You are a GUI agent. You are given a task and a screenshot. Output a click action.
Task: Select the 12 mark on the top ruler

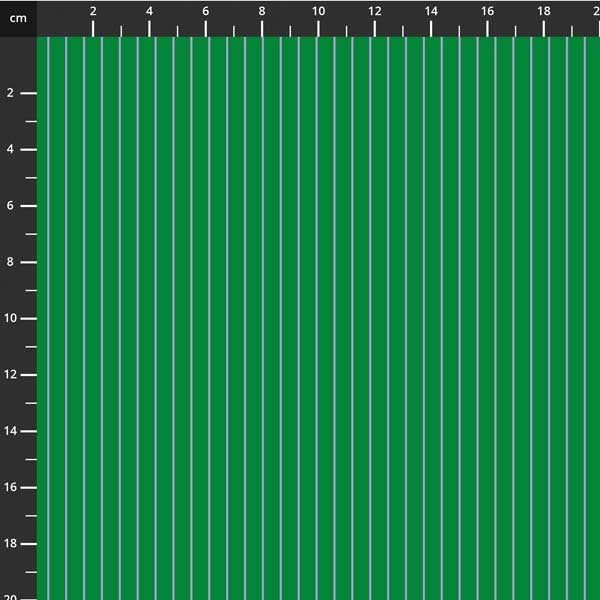point(374,11)
